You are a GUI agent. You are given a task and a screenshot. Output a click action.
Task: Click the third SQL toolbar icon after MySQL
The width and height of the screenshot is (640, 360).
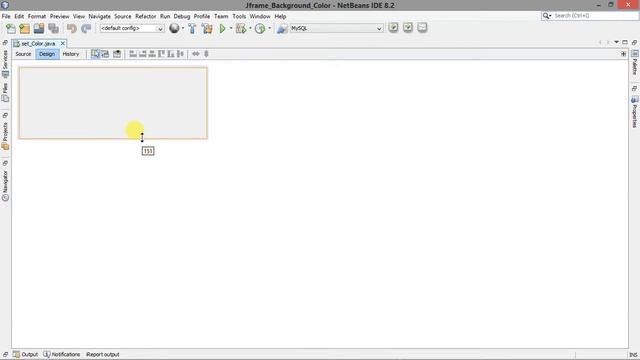tap(422, 27)
